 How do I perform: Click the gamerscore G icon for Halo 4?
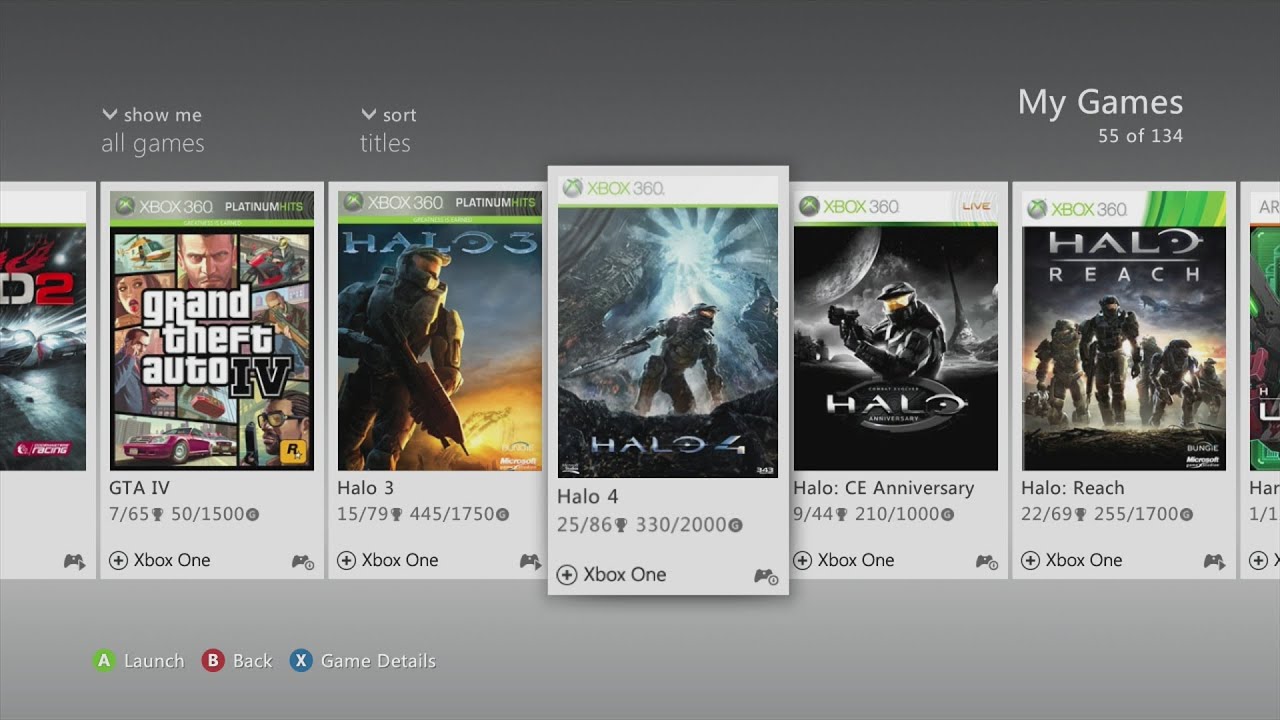click(x=736, y=525)
